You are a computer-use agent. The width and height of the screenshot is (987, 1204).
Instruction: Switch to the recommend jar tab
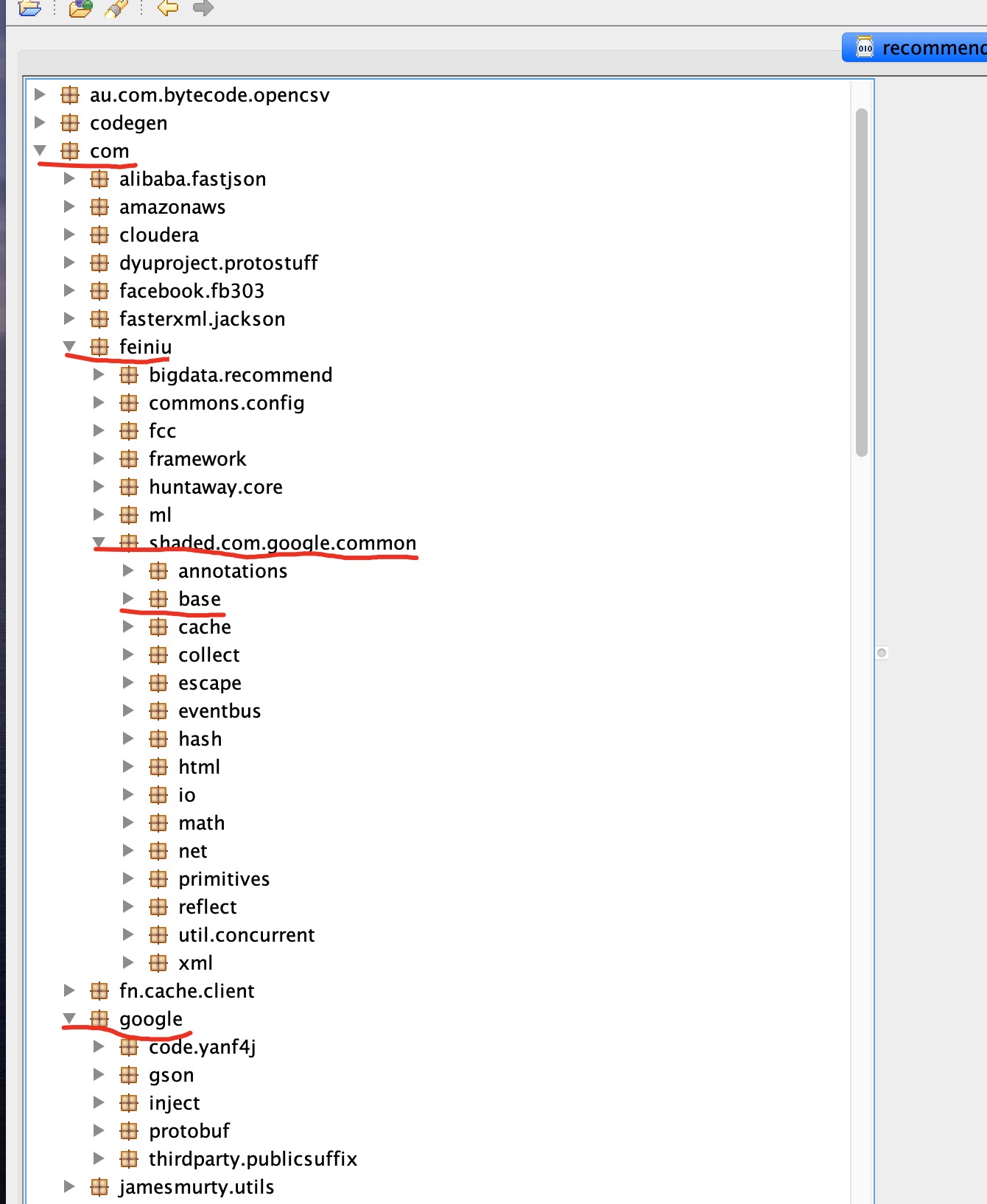coord(916,48)
